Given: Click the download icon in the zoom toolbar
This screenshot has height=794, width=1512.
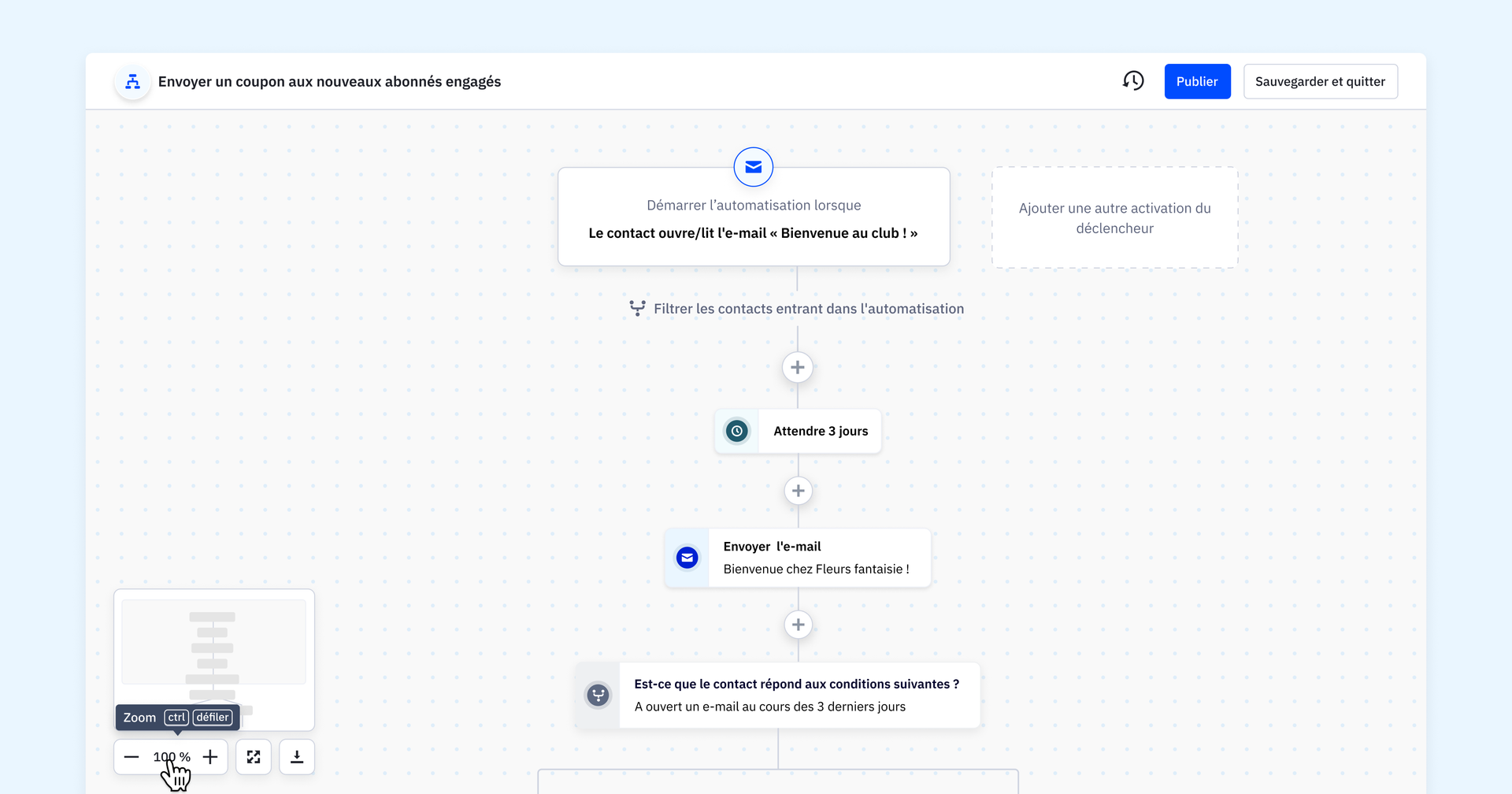Looking at the screenshot, I should 297,757.
